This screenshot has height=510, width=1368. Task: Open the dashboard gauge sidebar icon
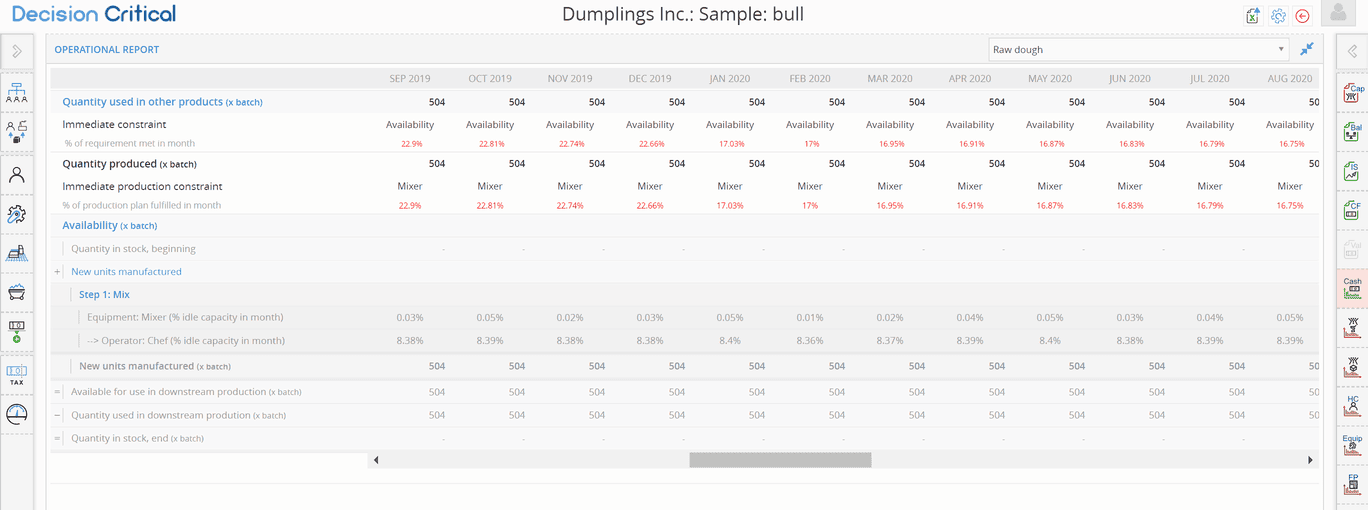[x=17, y=414]
